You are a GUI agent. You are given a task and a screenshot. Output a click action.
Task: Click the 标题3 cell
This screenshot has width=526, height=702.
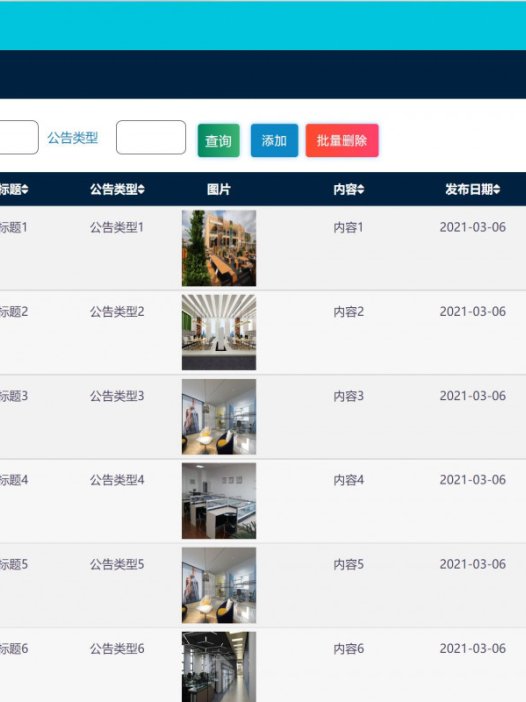(x=14, y=396)
